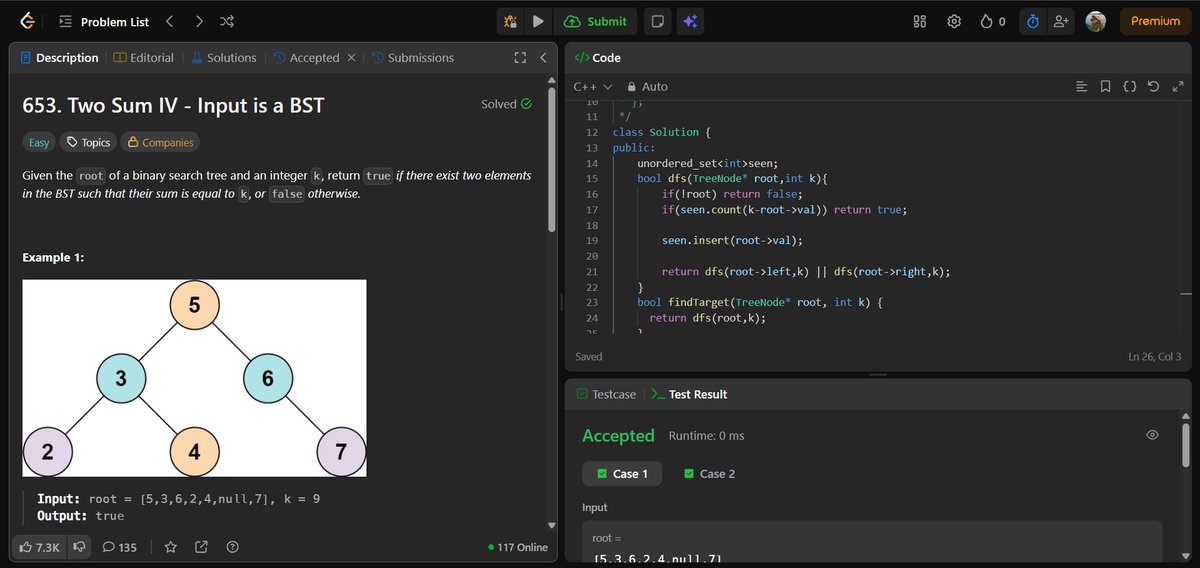Switch to the Accepted tab
Screen dimensions: 1200x568
tap(306, 58)
